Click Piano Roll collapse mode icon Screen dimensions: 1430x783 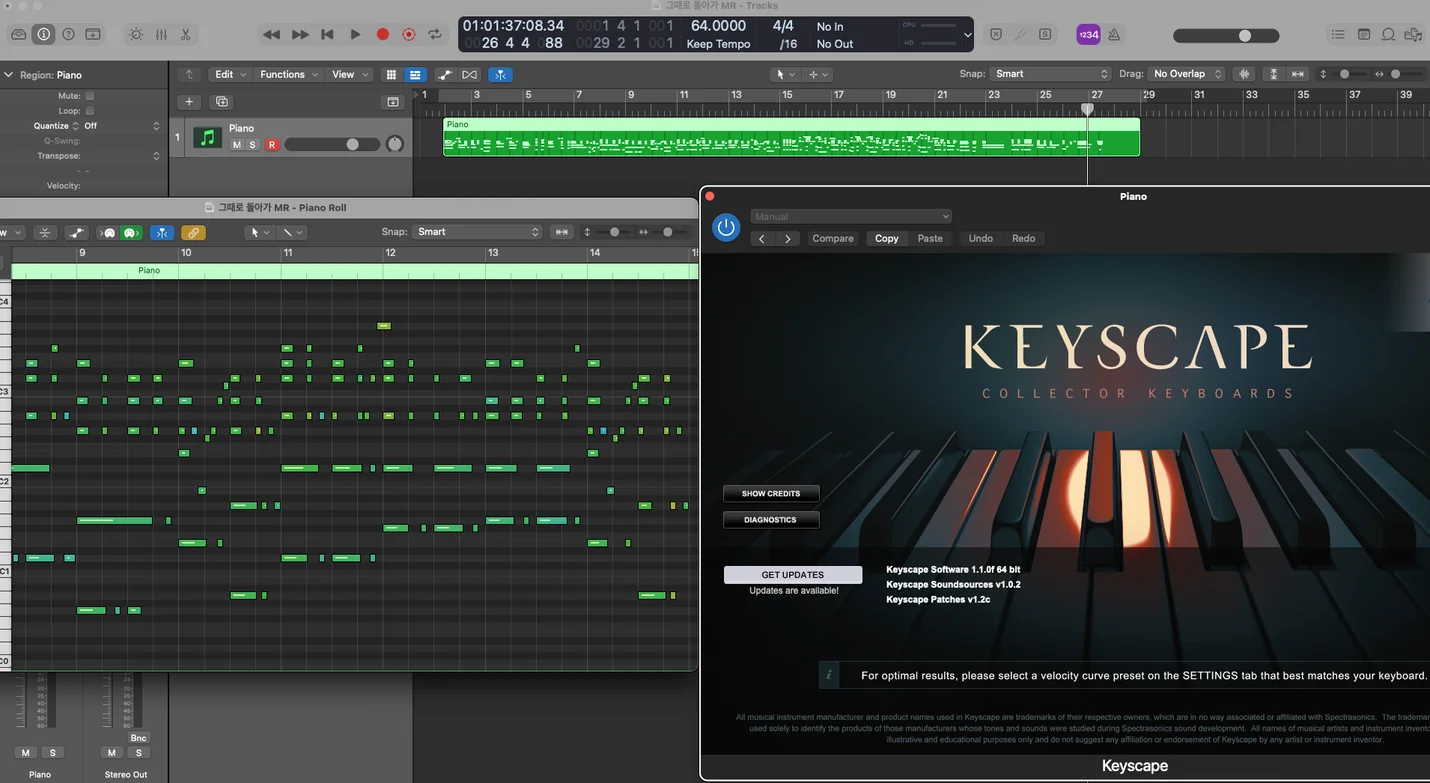(45, 232)
